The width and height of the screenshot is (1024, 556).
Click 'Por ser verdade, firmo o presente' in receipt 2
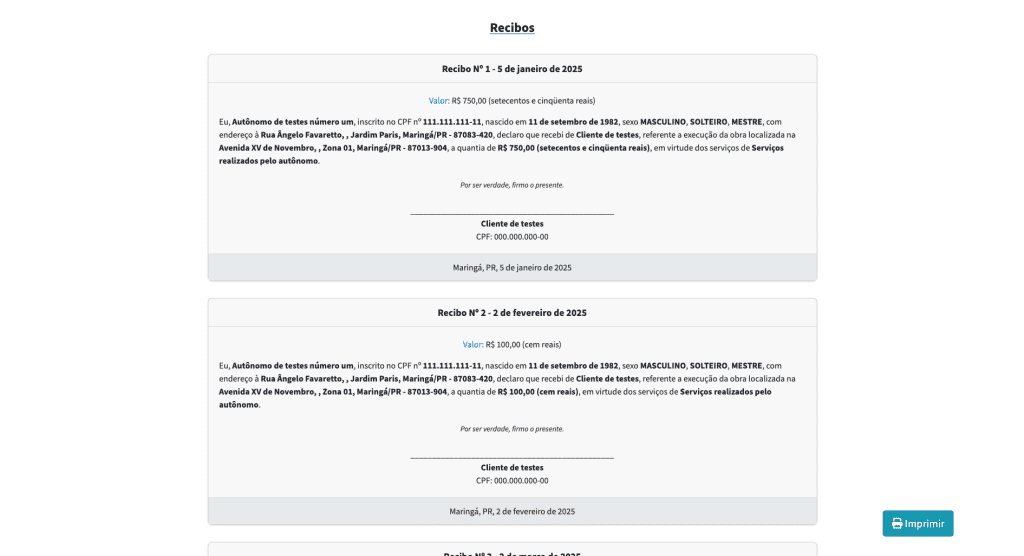coord(512,429)
